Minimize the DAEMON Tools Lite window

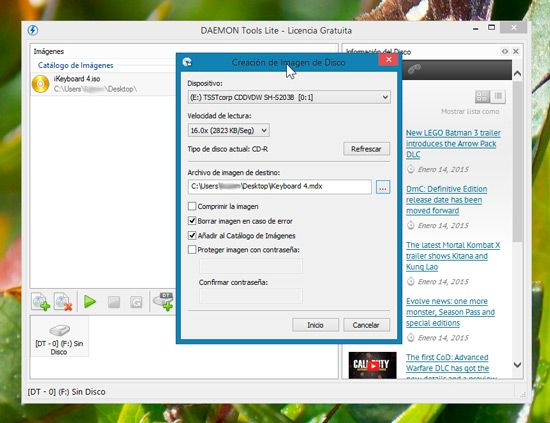tap(476, 29)
